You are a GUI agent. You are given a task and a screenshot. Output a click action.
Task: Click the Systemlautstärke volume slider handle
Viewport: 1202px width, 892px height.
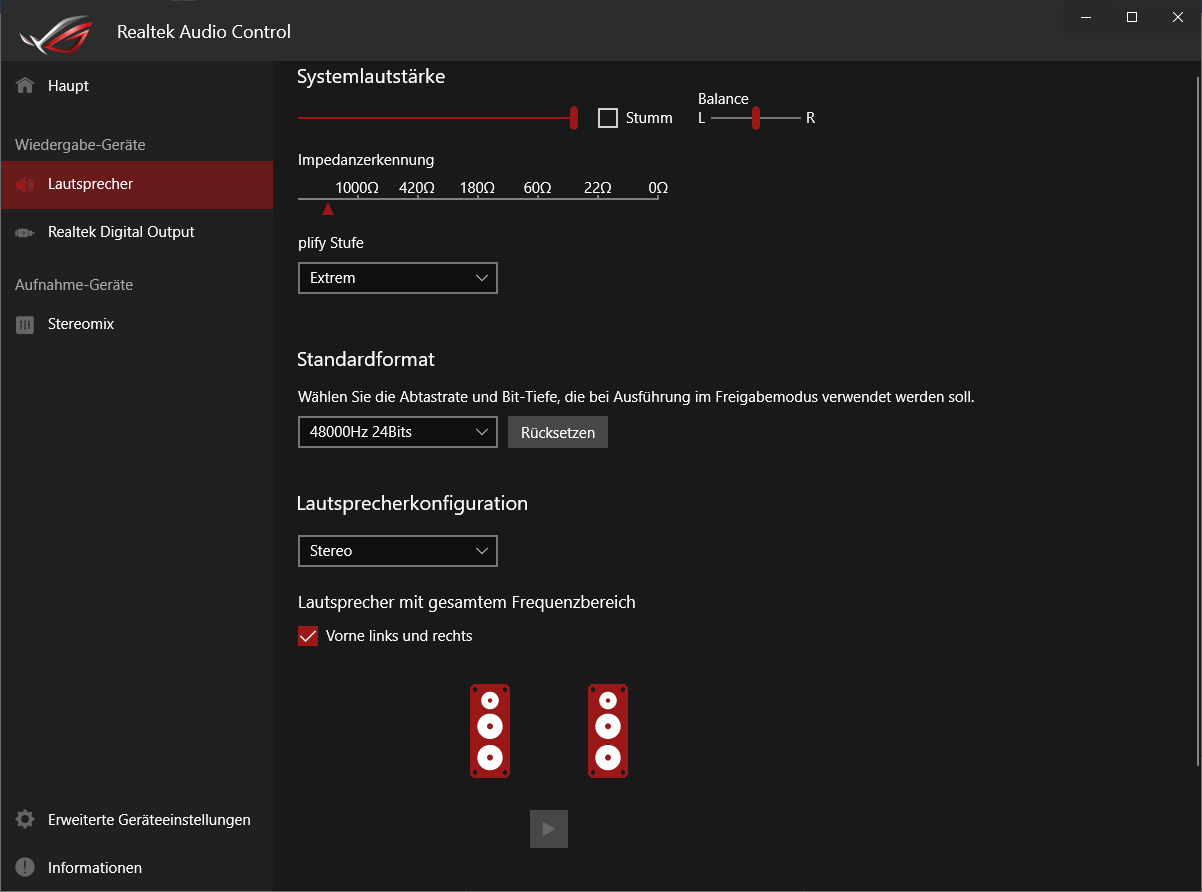[574, 118]
